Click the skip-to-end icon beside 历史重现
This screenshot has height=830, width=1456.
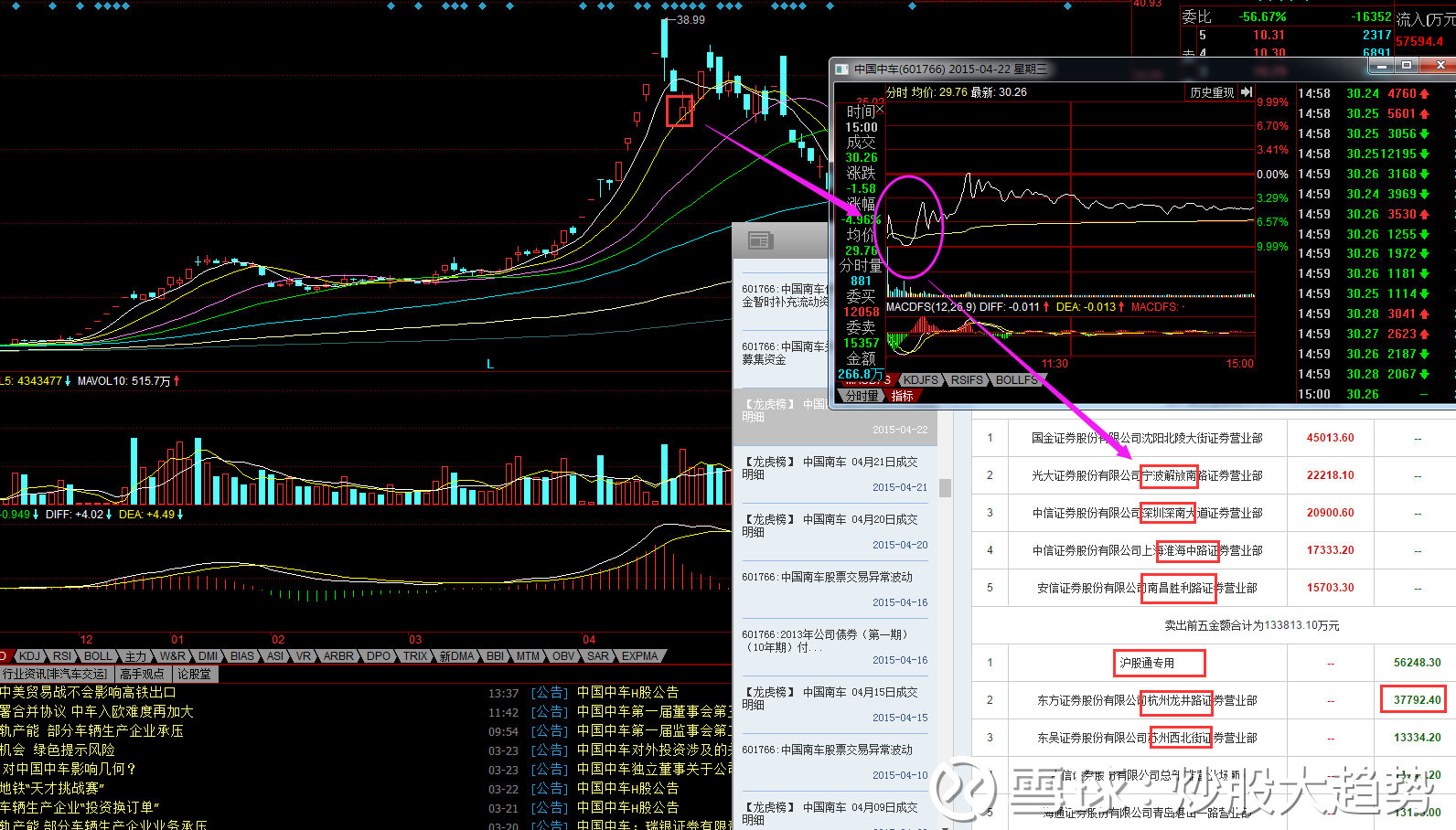pos(1247,92)
